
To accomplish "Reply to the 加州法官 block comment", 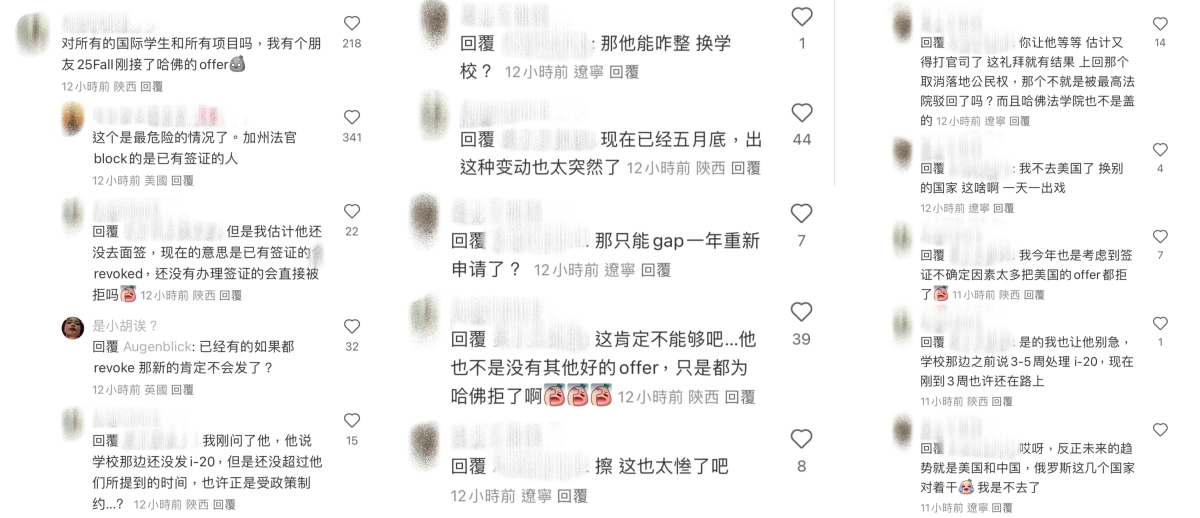I will (x=183, y=181).
